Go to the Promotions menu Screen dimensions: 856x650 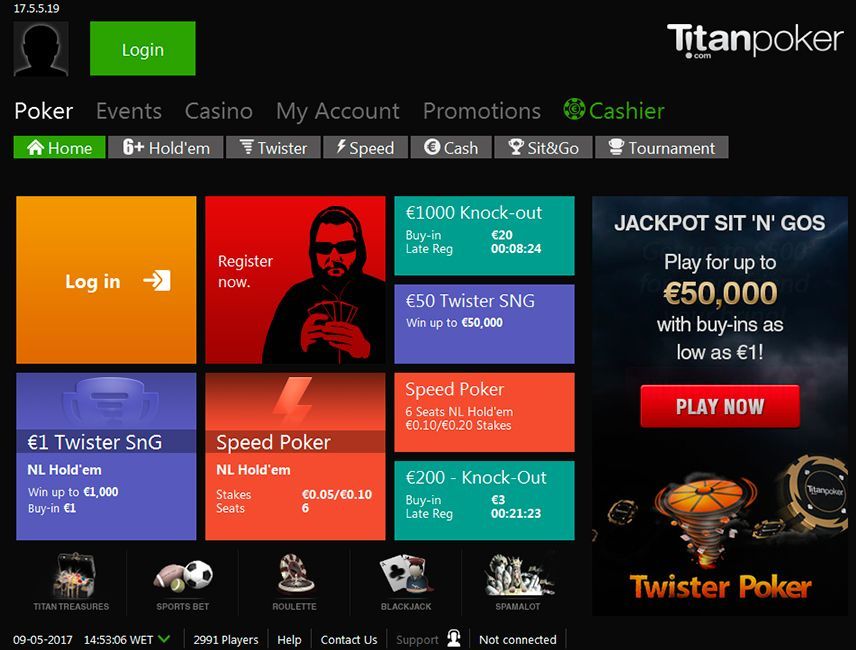click(x=482, y=111)
